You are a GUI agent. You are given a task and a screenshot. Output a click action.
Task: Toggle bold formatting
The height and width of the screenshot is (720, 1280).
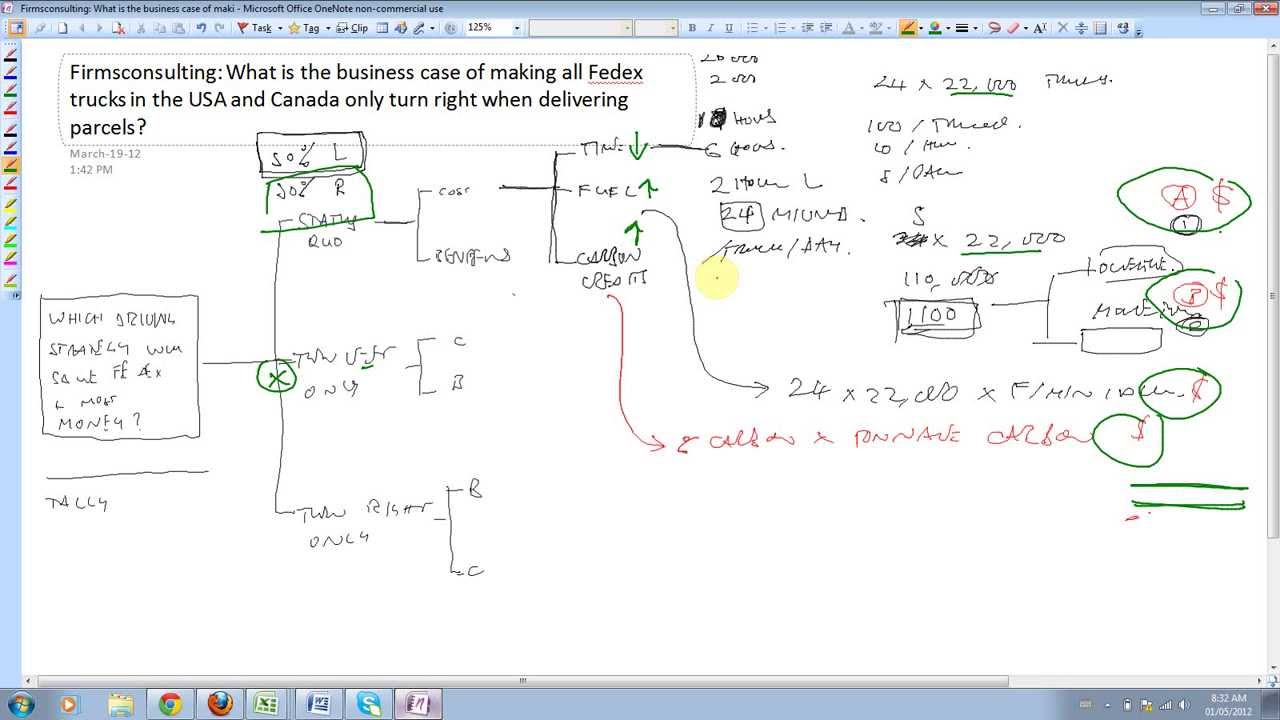click(692, 28)
